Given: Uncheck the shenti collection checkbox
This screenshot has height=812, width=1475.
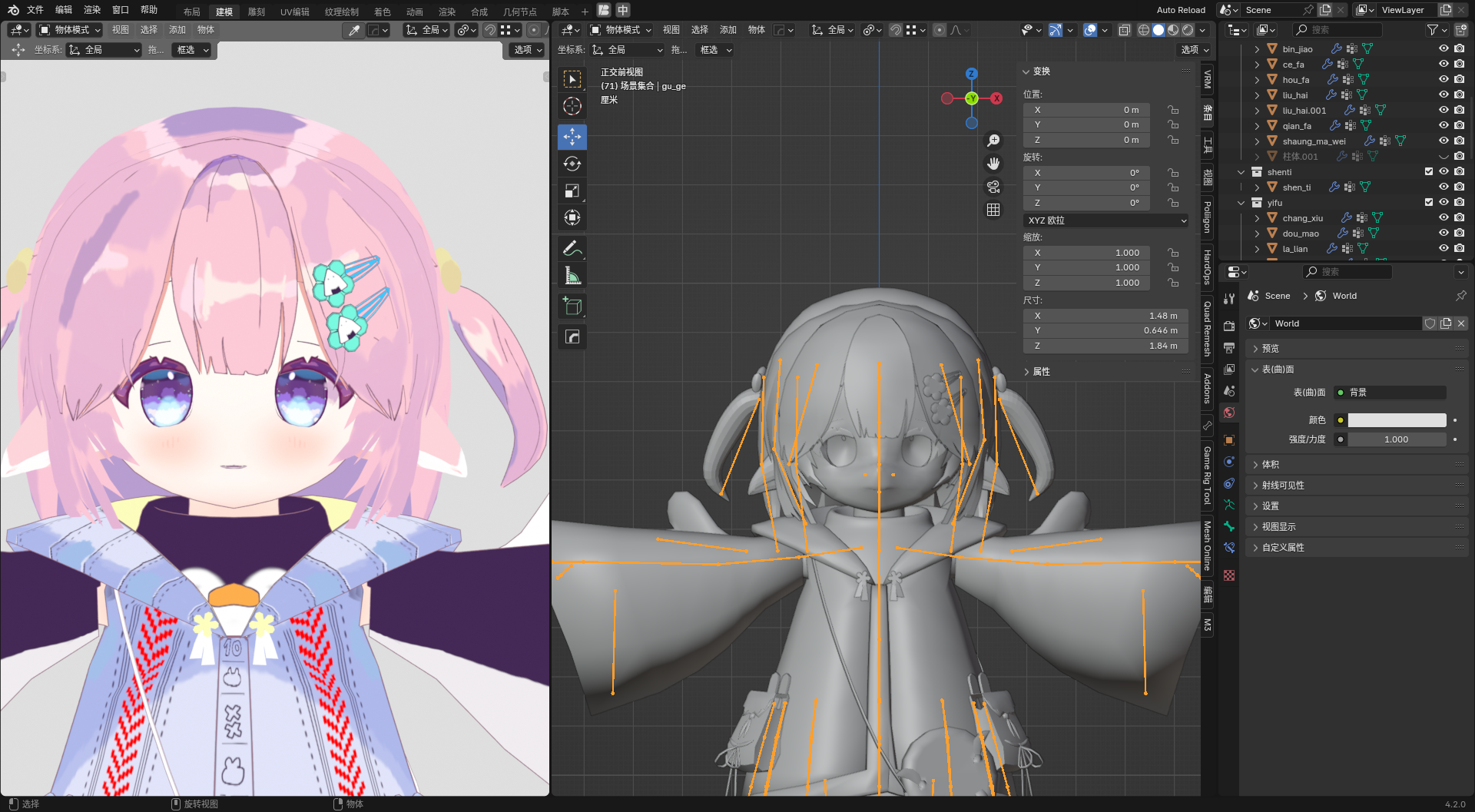Looking at the screenshot, I should click(1428, 171).
